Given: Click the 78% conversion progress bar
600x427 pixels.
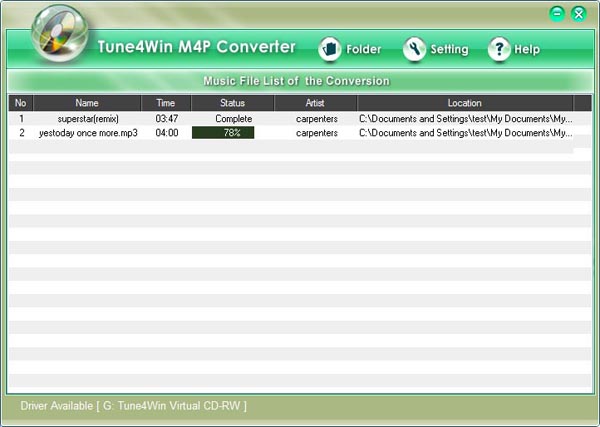Looking at the screenshot, I should [x=223, y=133].
